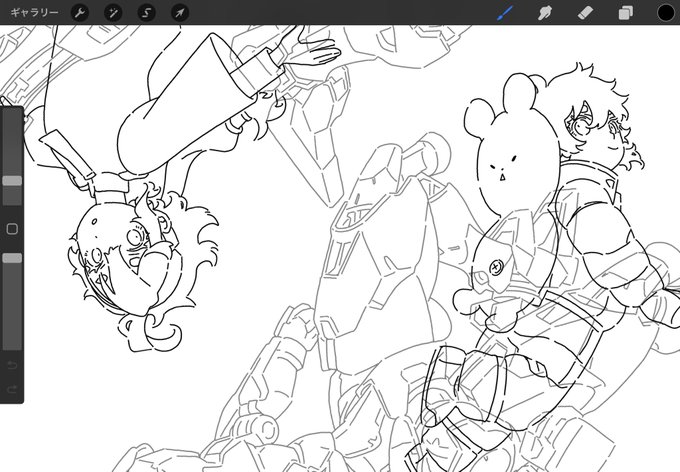Open the Adjustments magic wand menu

coord(113,13)
